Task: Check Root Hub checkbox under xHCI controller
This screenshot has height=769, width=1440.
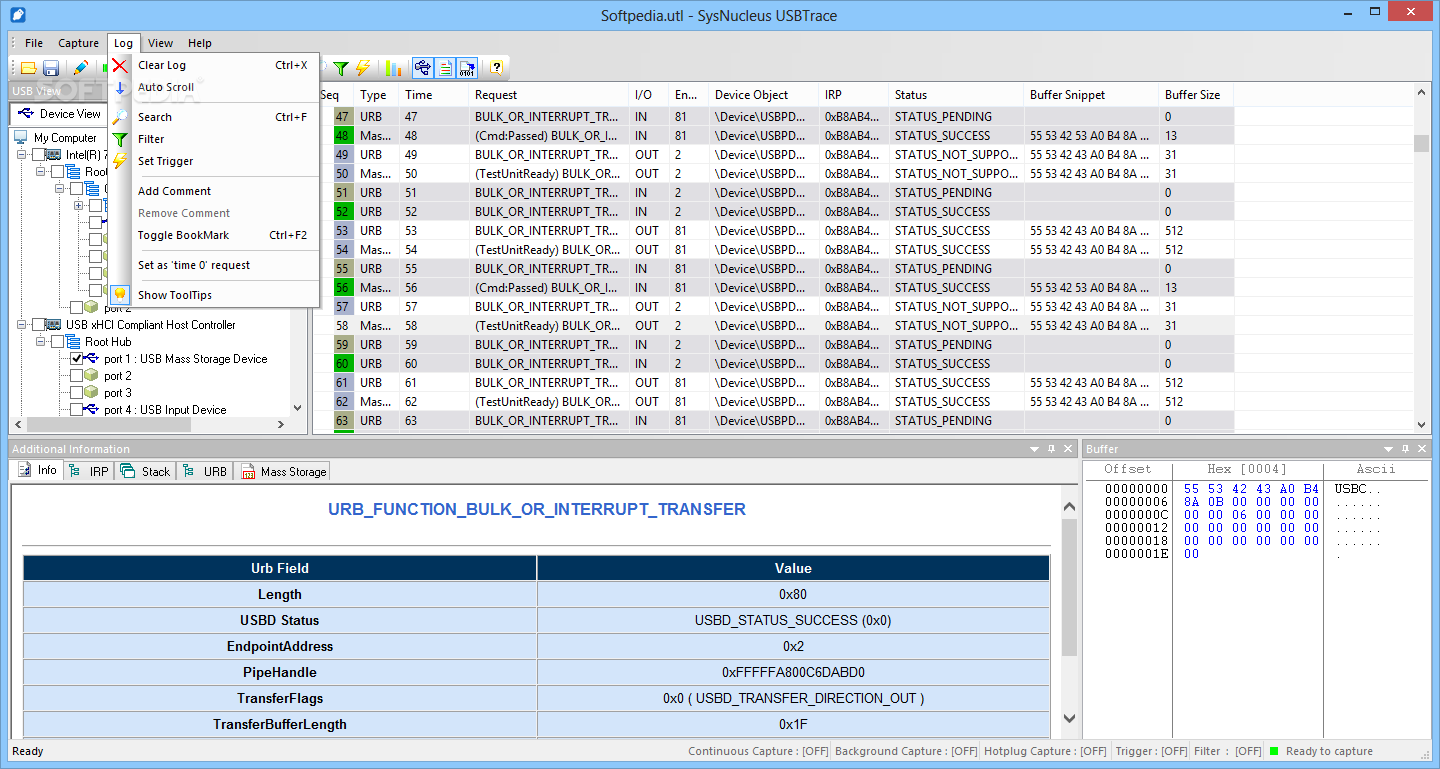Action: (57, 342)
